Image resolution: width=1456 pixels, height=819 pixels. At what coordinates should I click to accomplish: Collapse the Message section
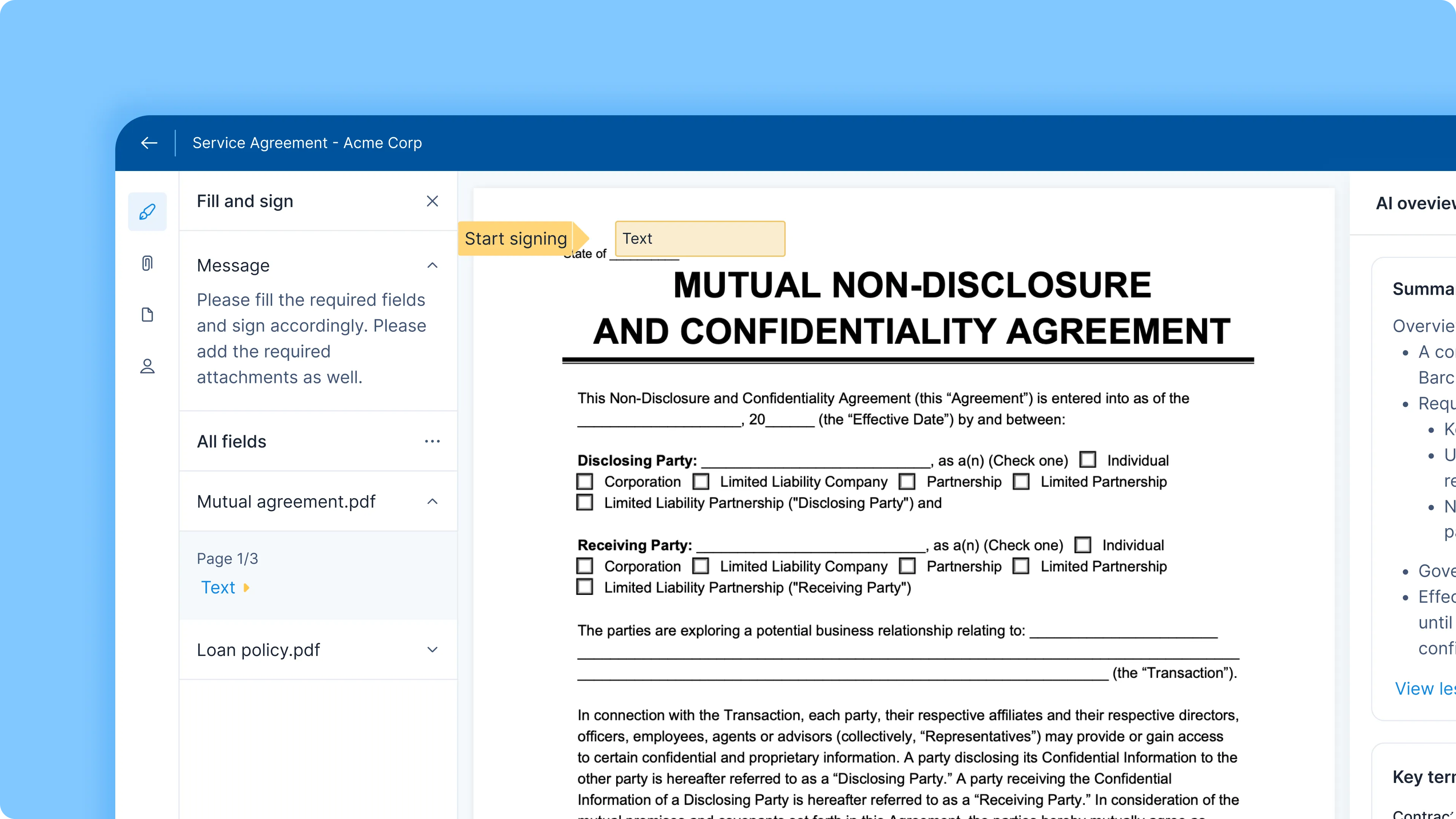pyautogui.click(x=432, y=266)
